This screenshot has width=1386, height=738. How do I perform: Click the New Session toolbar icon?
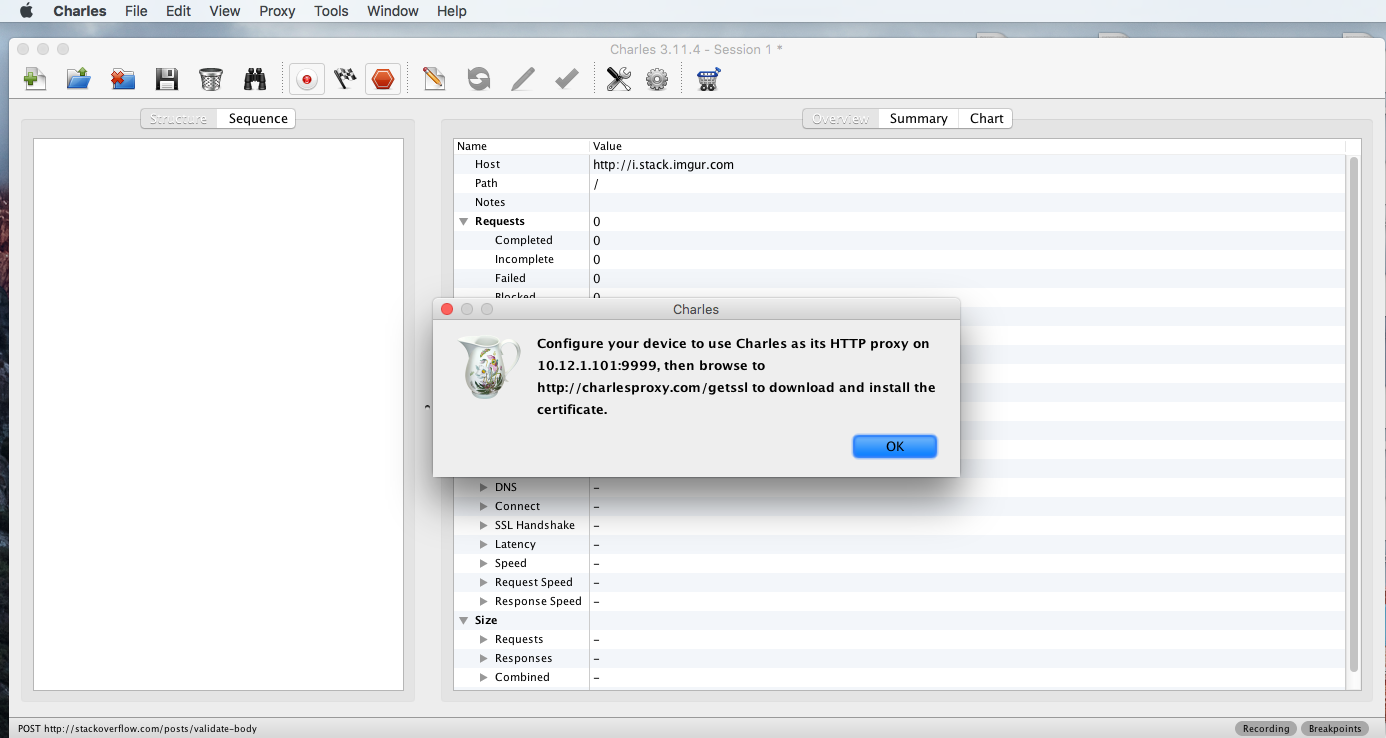coord(35,79)
